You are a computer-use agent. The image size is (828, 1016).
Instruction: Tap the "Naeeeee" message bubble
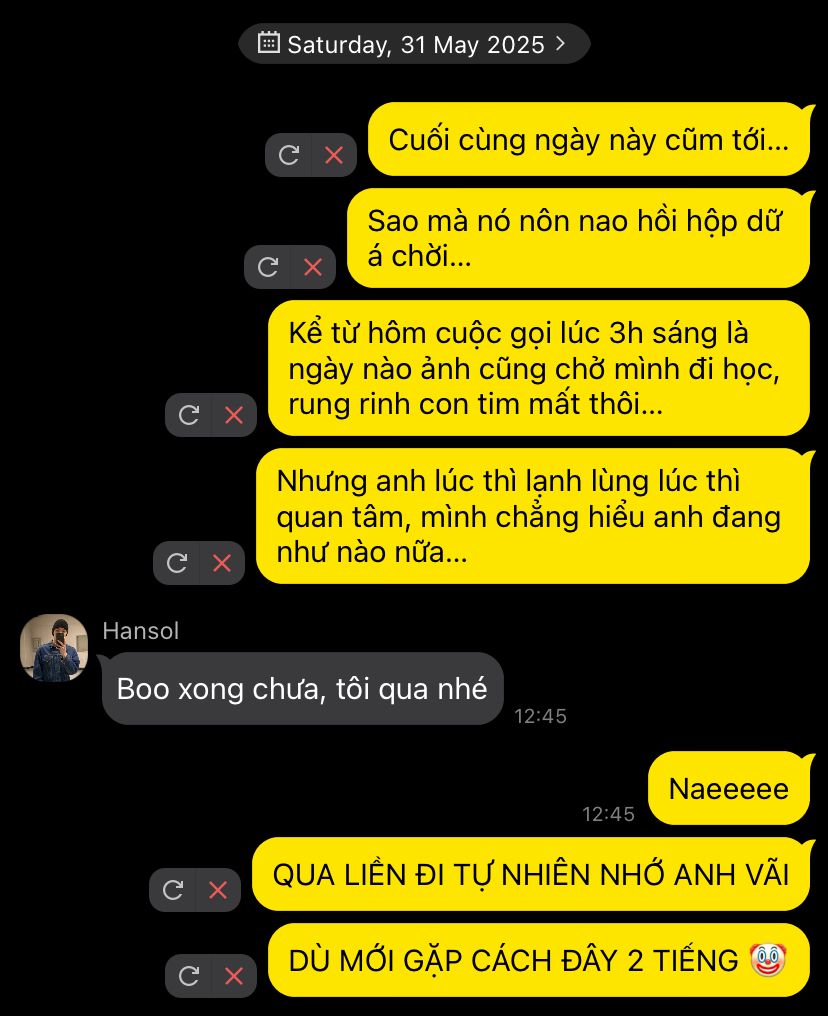coord(729,788)
